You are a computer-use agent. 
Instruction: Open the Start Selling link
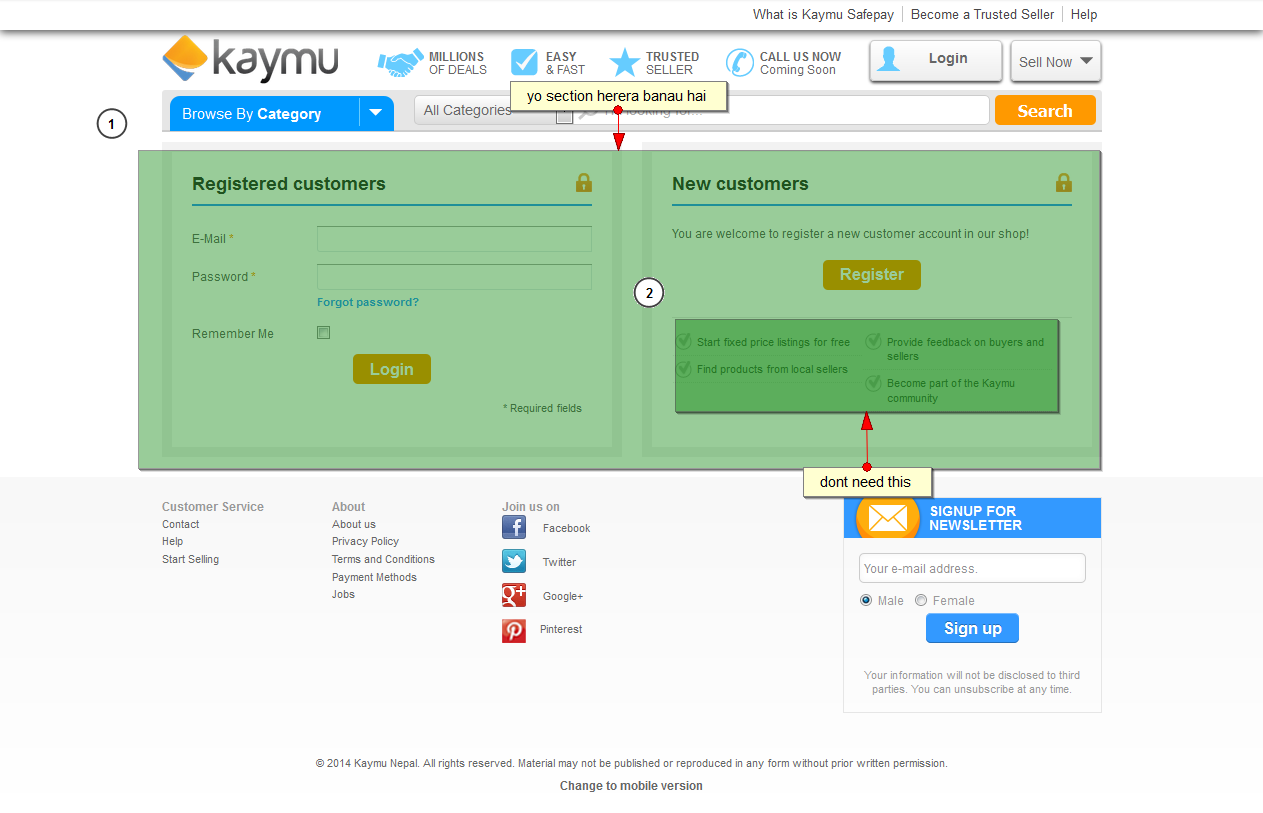pos(191,559)
